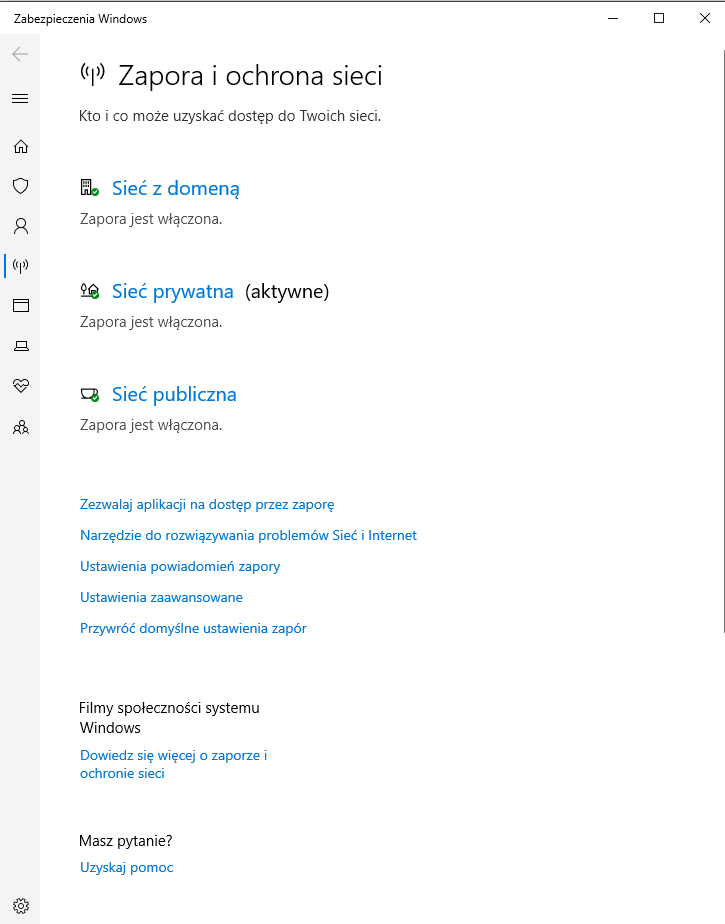Open Device performance & health heart icon

click(x=20, y=386)
